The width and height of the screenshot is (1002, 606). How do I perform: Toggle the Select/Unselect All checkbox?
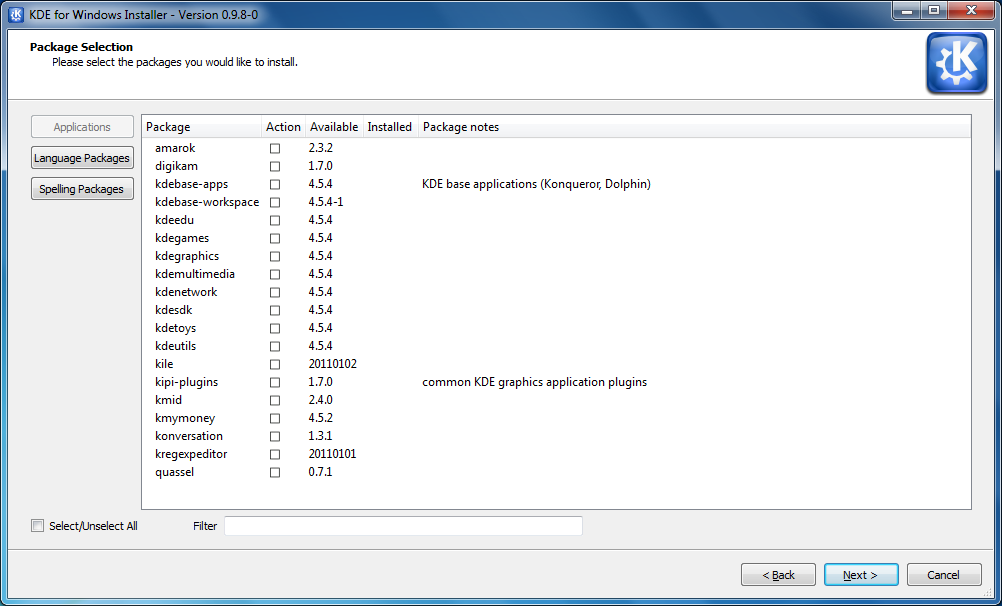[x=37, y=525]
